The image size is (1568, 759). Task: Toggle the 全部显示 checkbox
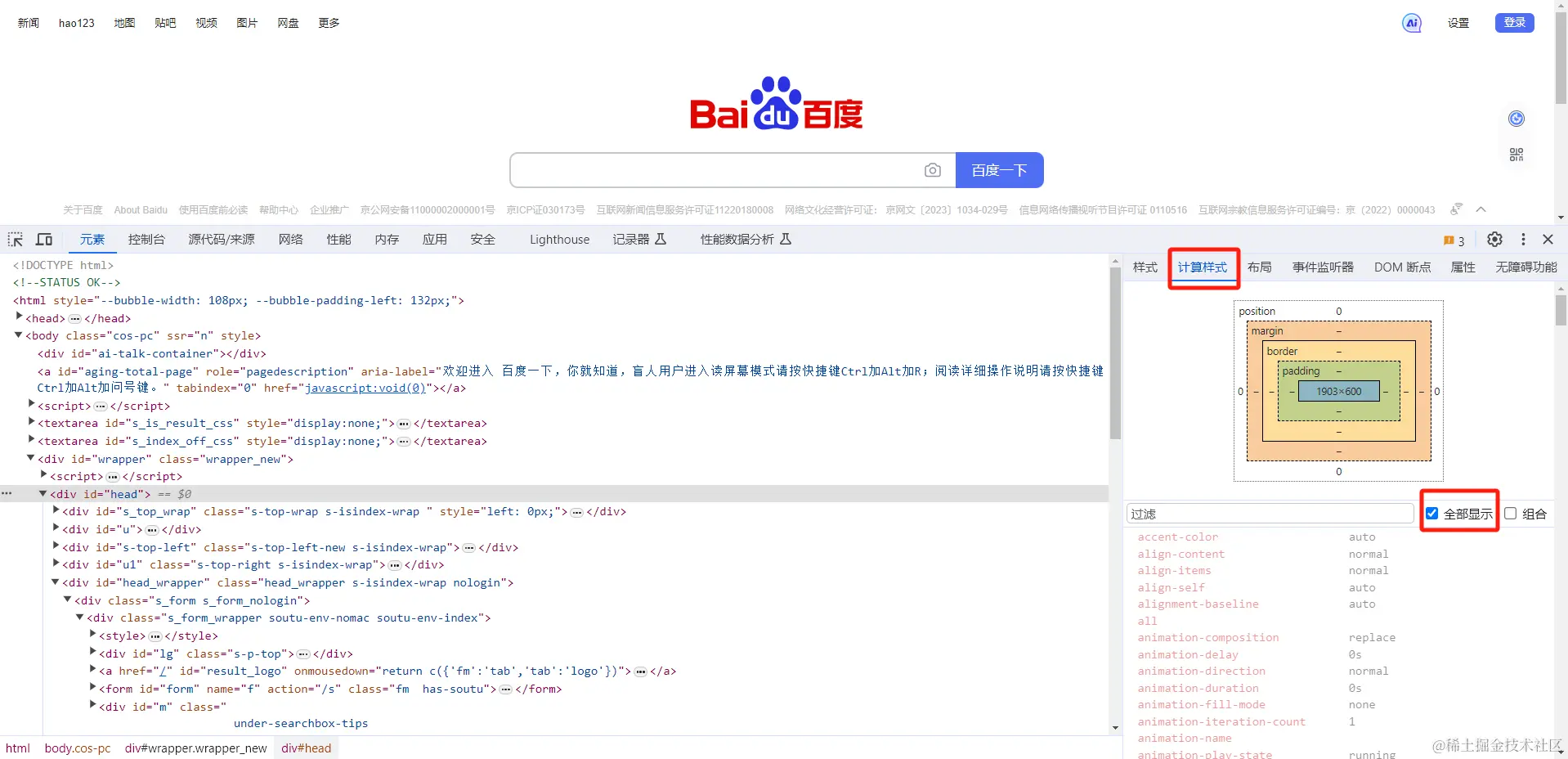click(1432, 514)
